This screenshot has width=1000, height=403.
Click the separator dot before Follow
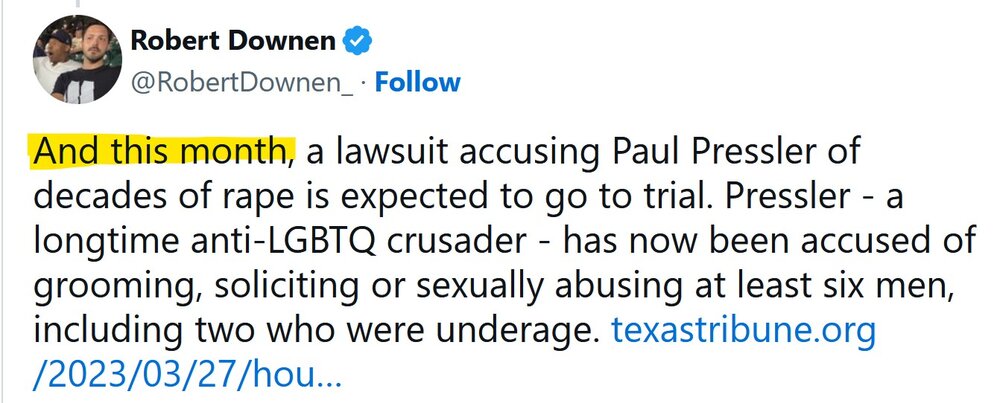[362, 82]
